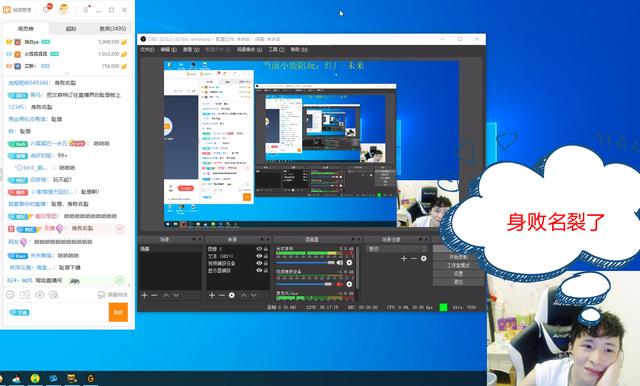Open the 文件 menu in OBS
640x386 pixels.
point(147,49)
